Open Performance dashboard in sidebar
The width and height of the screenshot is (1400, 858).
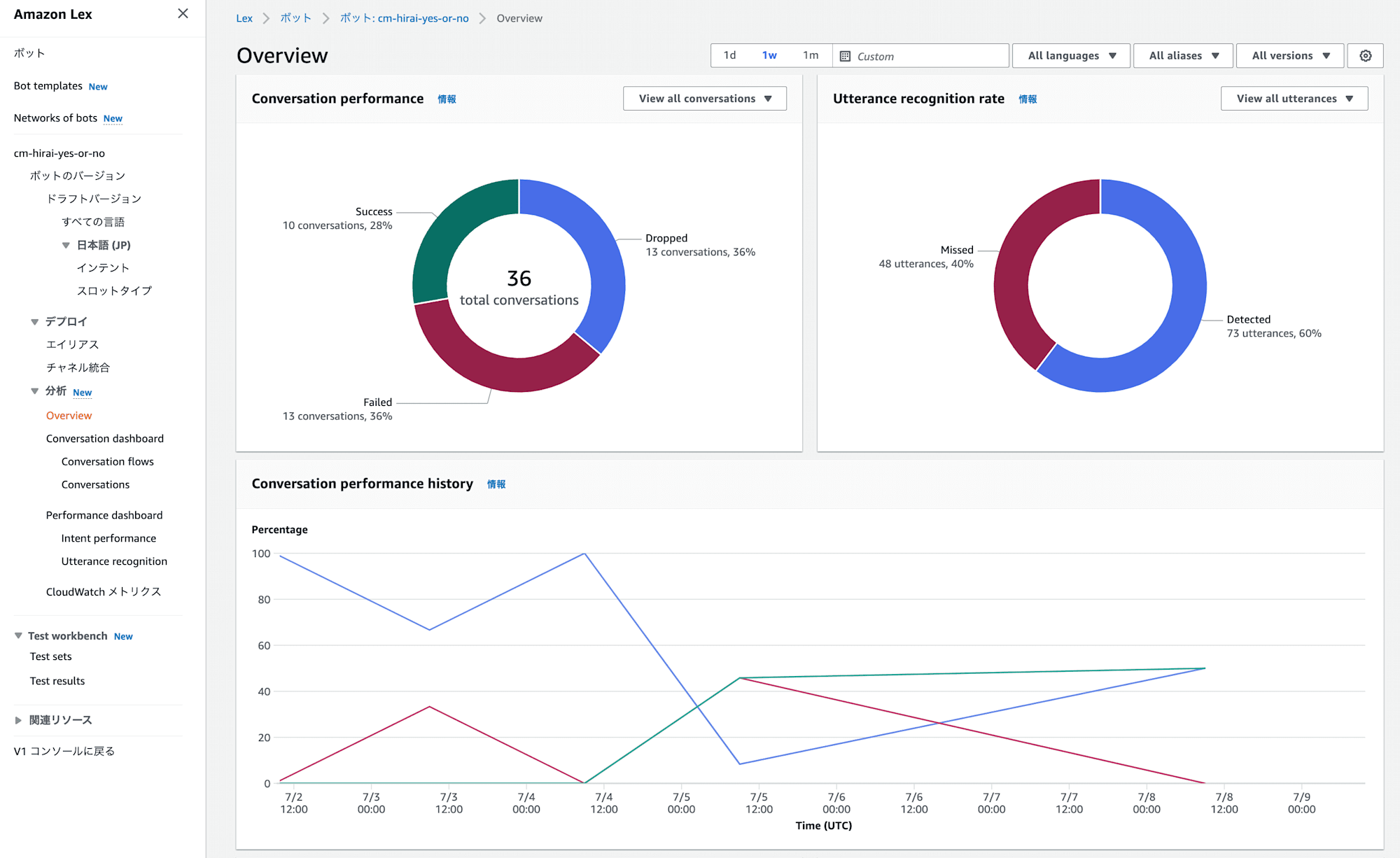[x=104, y=515]
